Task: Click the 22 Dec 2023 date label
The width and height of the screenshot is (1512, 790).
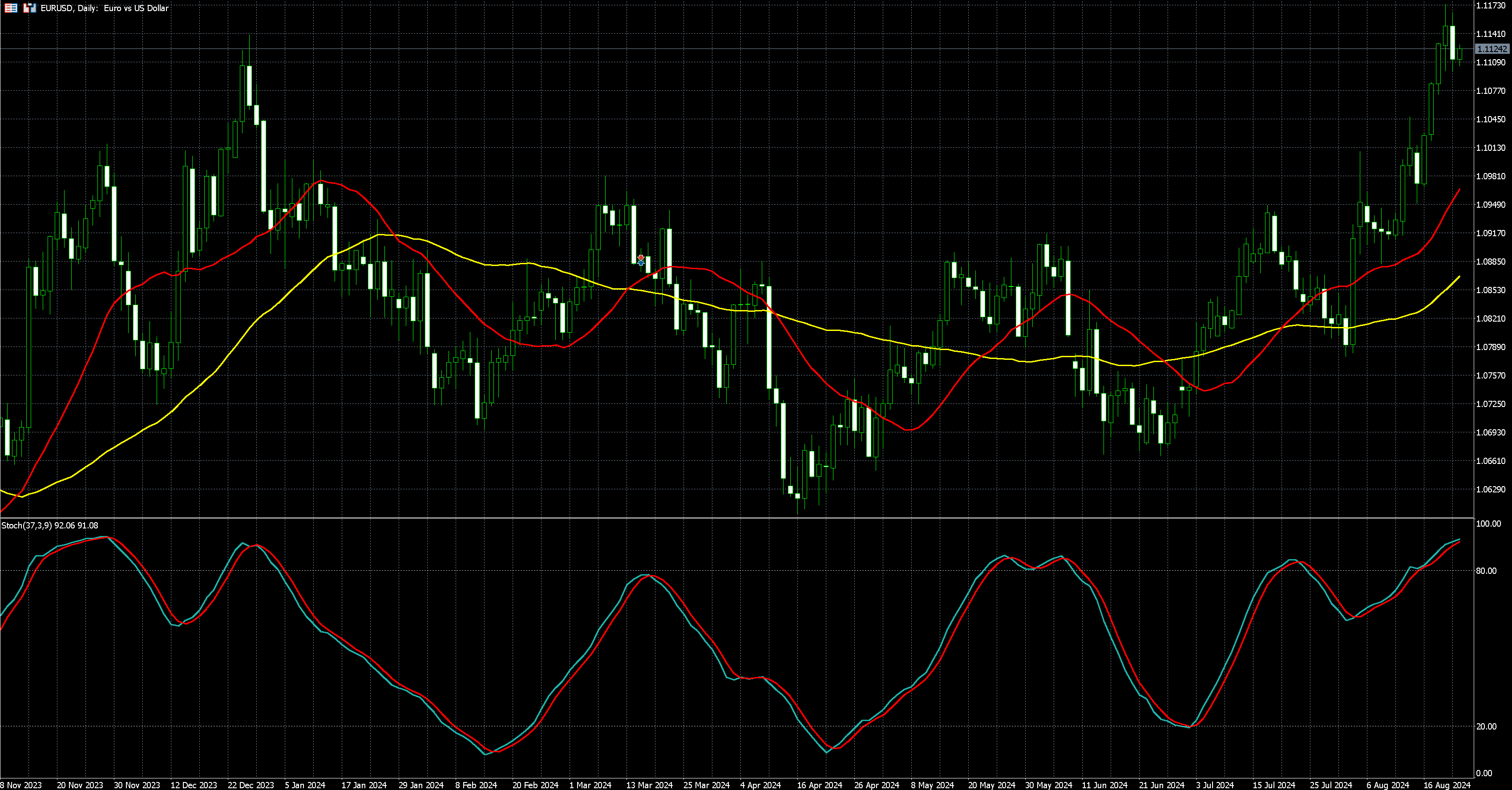Action: click(251, 785)
